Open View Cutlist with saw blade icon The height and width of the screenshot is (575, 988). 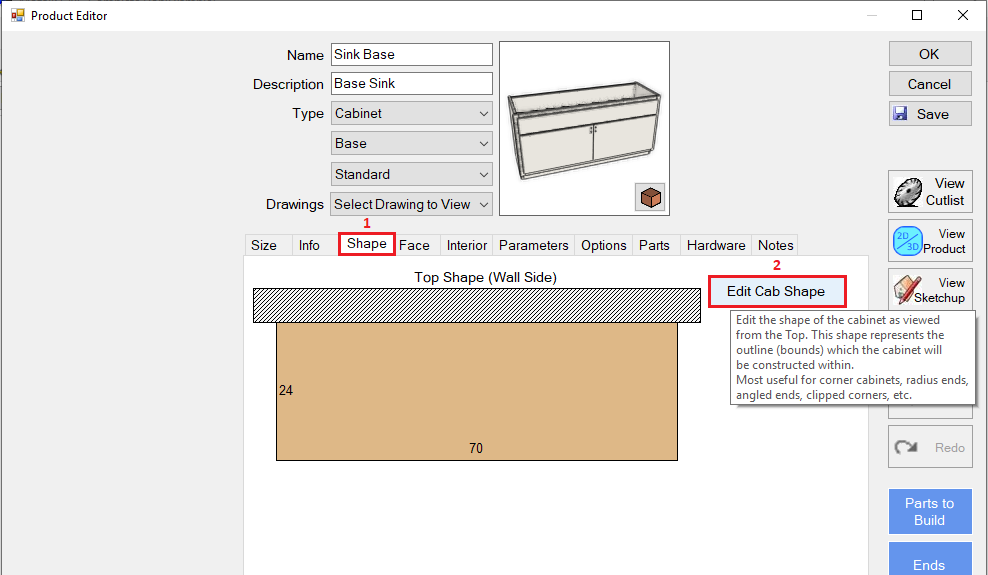(x=930, y=191)
